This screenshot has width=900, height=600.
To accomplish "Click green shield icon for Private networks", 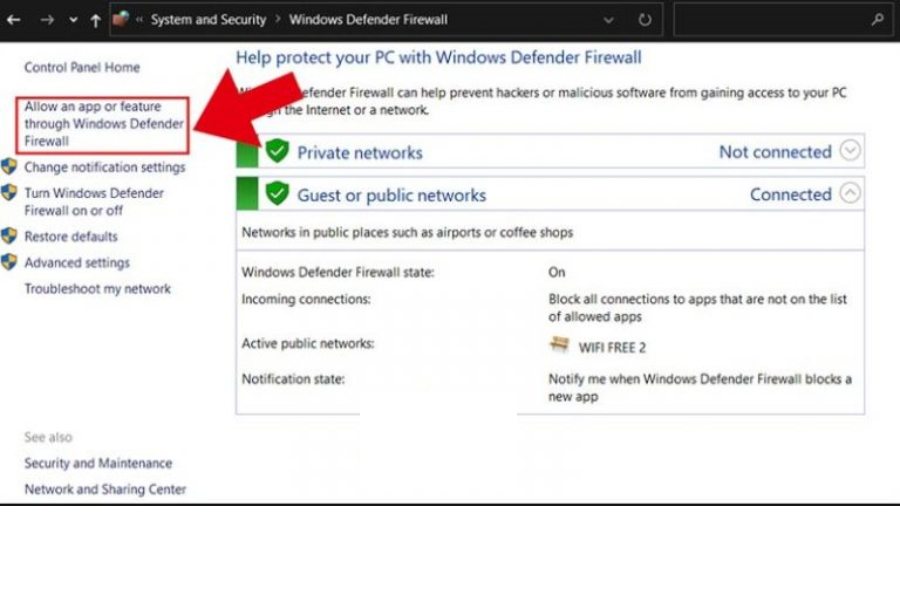I will point(277,151).
